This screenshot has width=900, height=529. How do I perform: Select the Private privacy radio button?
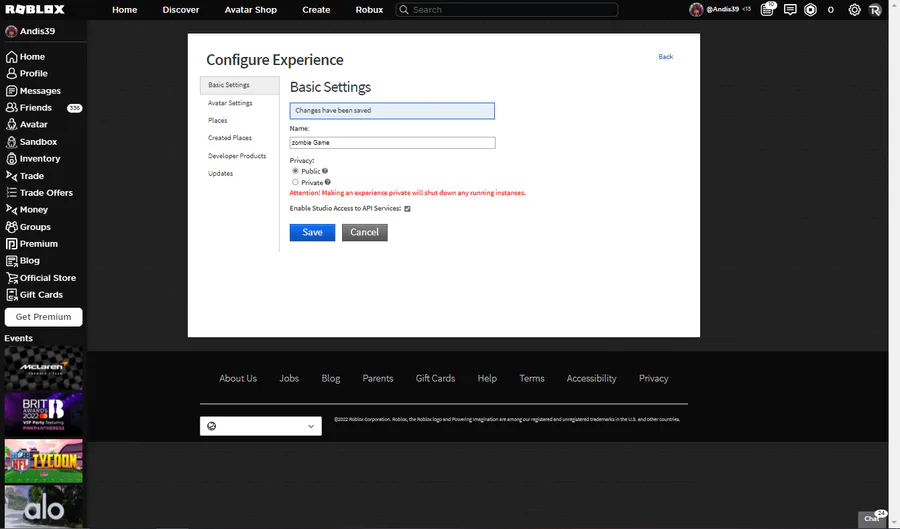tap(295, 182)
